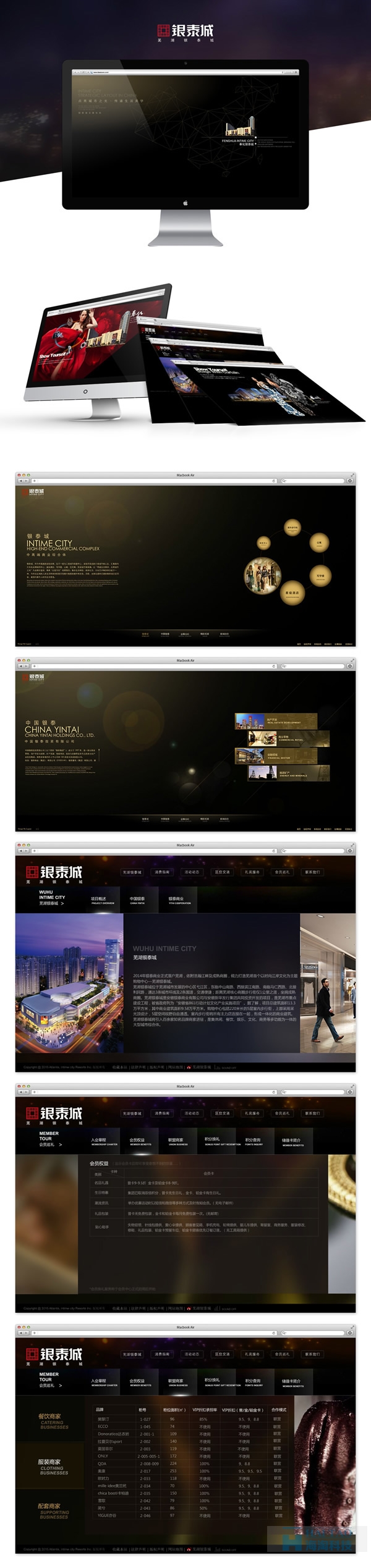
Task: Open Financial Sector tile on China Yintai page
Action: (x=276, y=756)
